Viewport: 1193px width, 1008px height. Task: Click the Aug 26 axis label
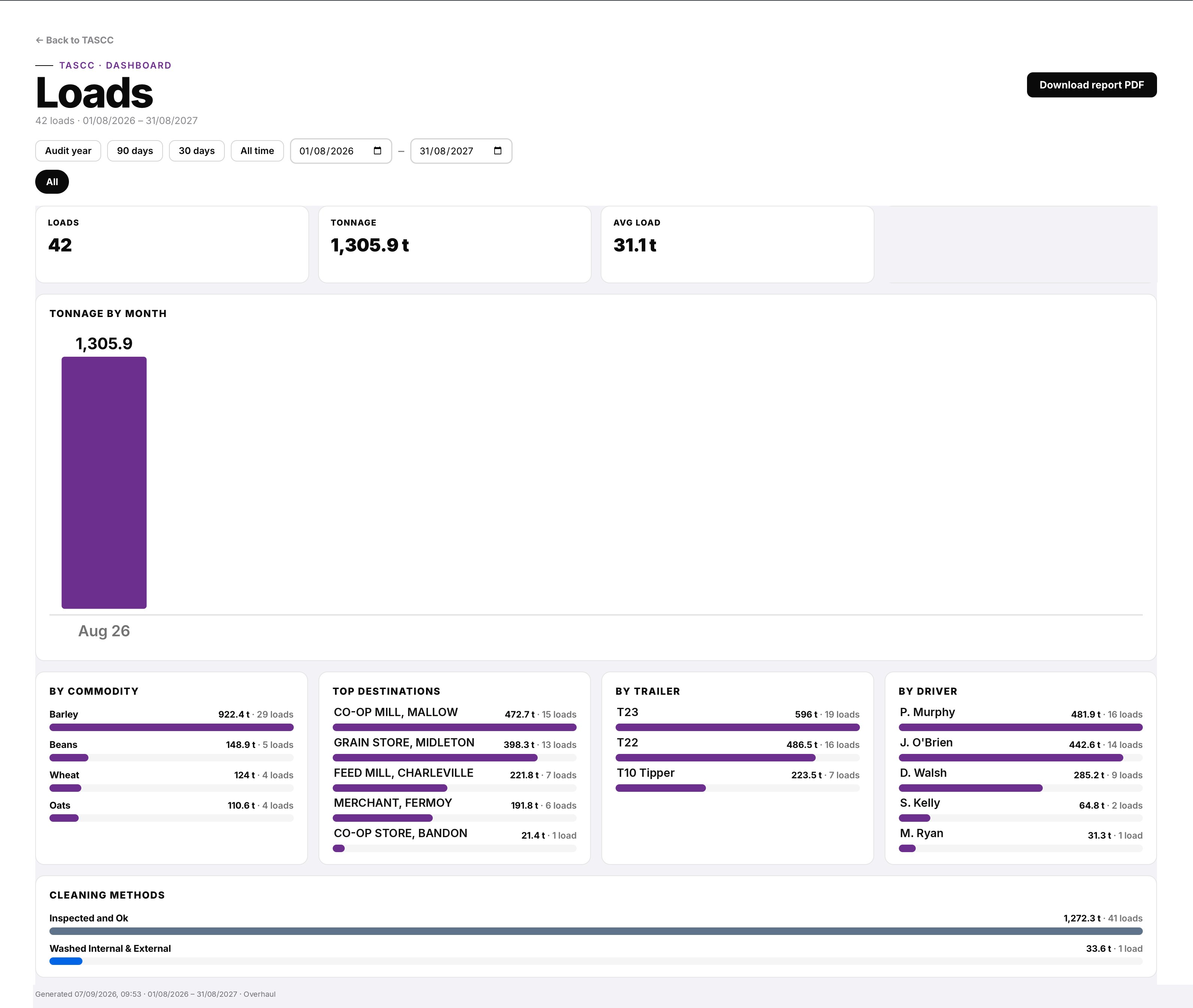[x=104, y=631]
